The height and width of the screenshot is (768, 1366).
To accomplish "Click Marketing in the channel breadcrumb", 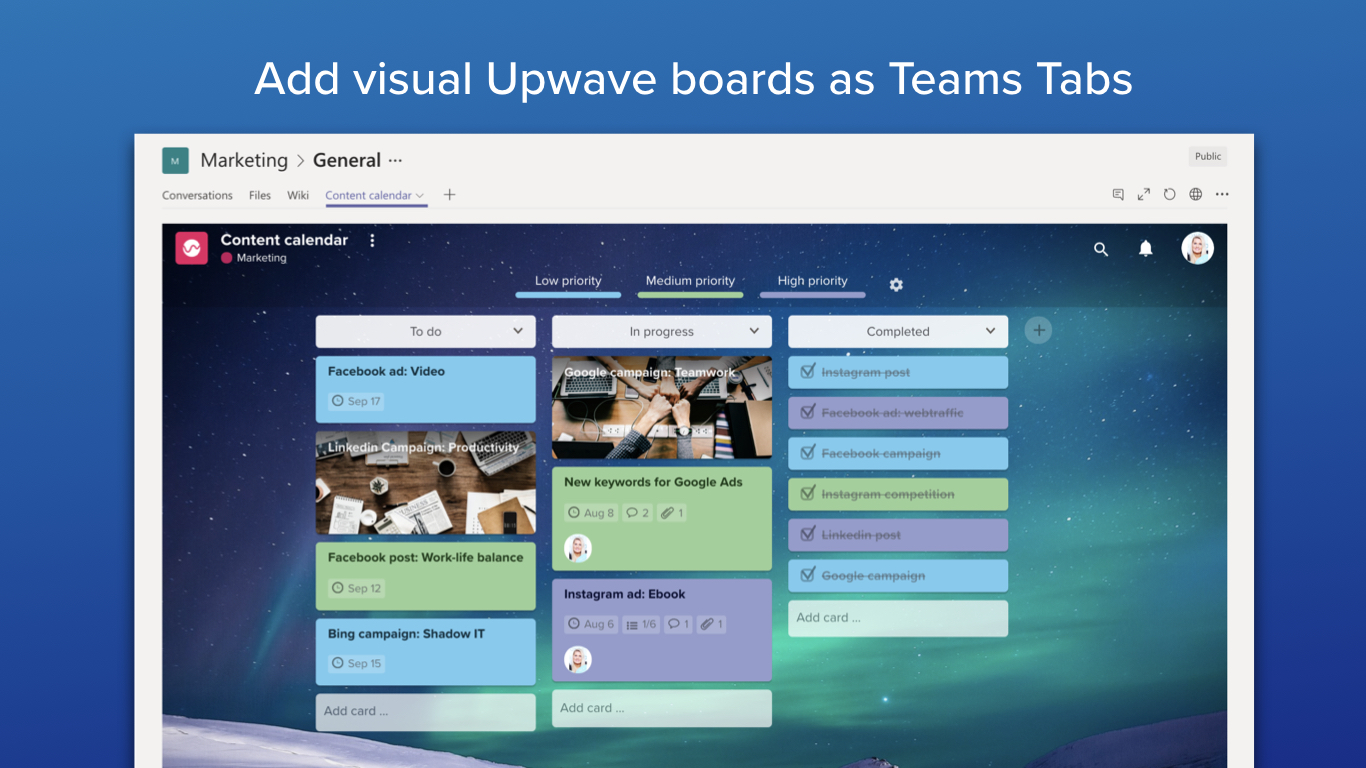I will click(244, 160).
